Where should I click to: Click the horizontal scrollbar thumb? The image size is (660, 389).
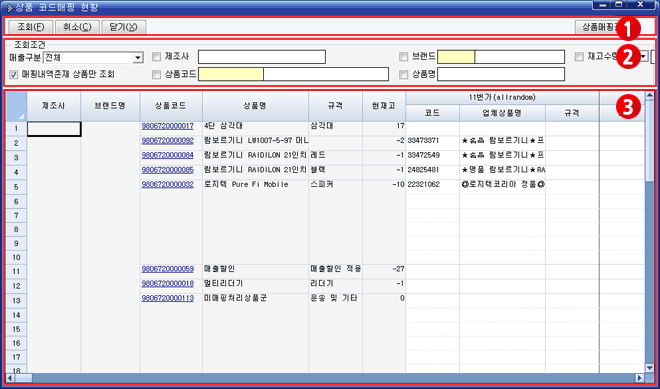coord(23,378)
